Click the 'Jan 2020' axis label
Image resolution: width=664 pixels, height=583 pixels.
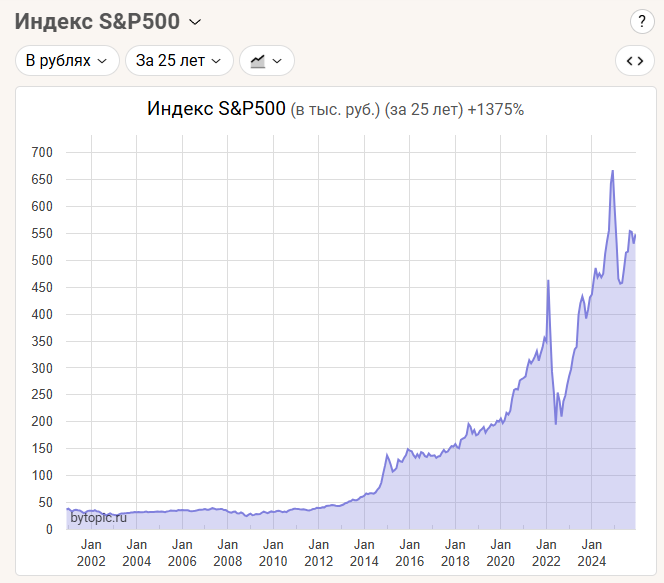[501, 553]
